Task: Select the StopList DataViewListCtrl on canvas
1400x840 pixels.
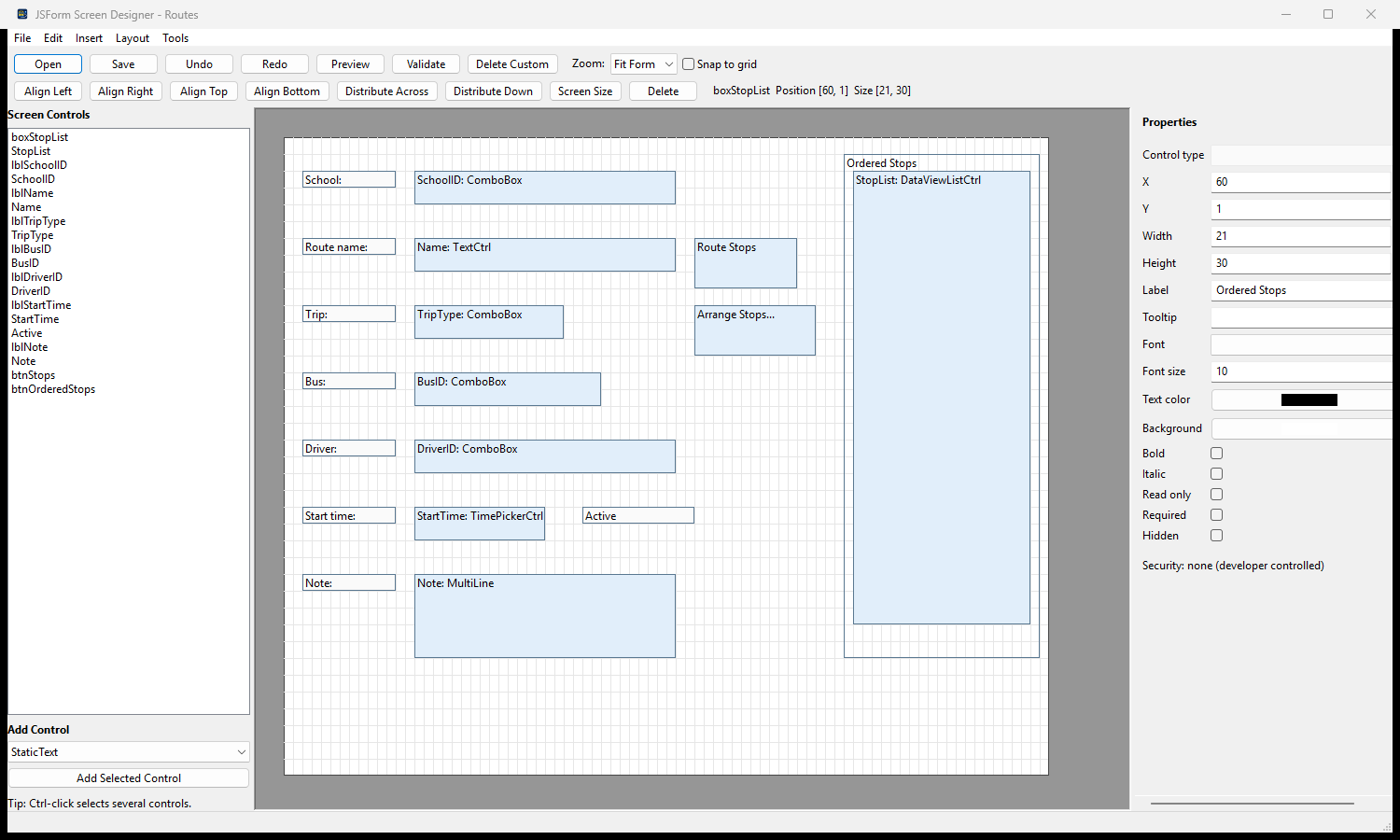Action: (x=942, y=398)
